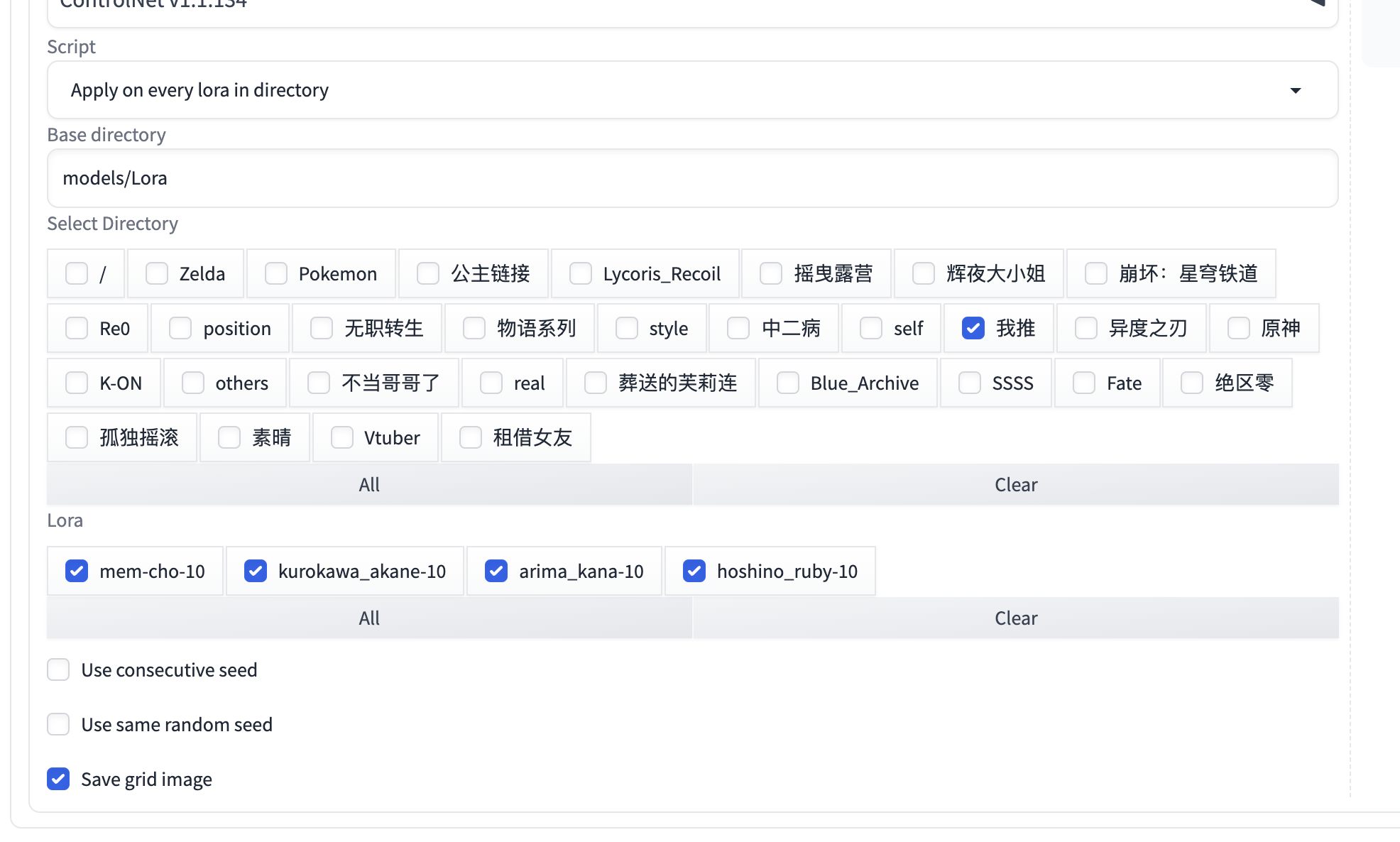The height and width of the screenshot is (842, 1400).
Task: Select the Lycoris_Recoil directory
Action: 581,273
